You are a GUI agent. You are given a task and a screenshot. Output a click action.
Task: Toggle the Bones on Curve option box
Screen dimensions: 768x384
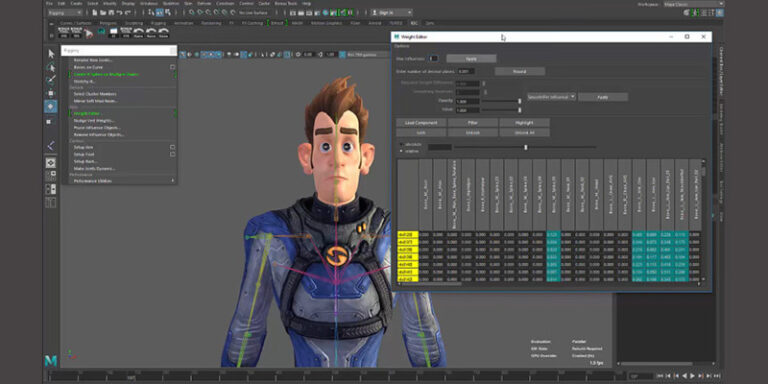pos(172,67)
